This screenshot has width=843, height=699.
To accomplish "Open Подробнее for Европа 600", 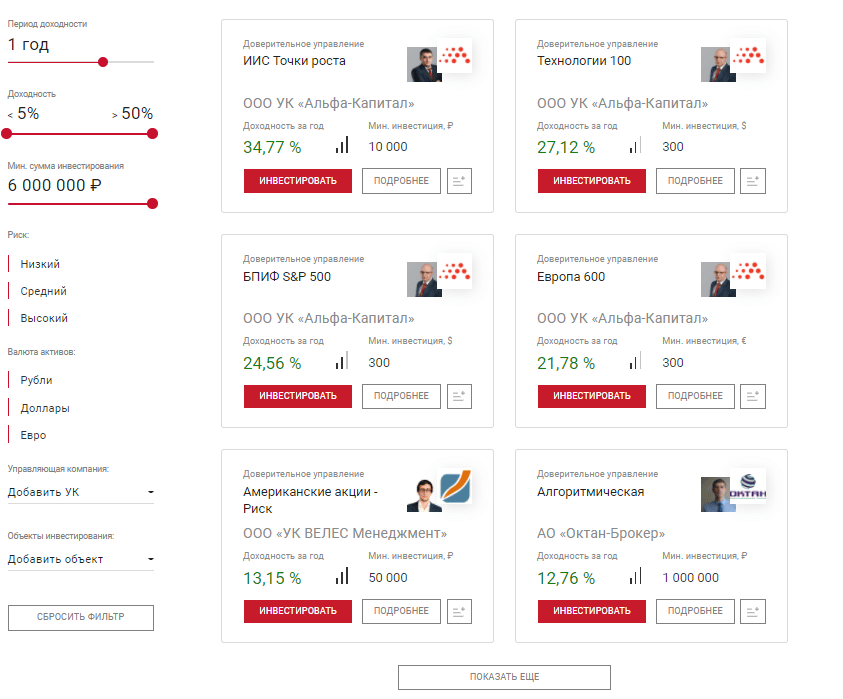I will coord(695,396).
